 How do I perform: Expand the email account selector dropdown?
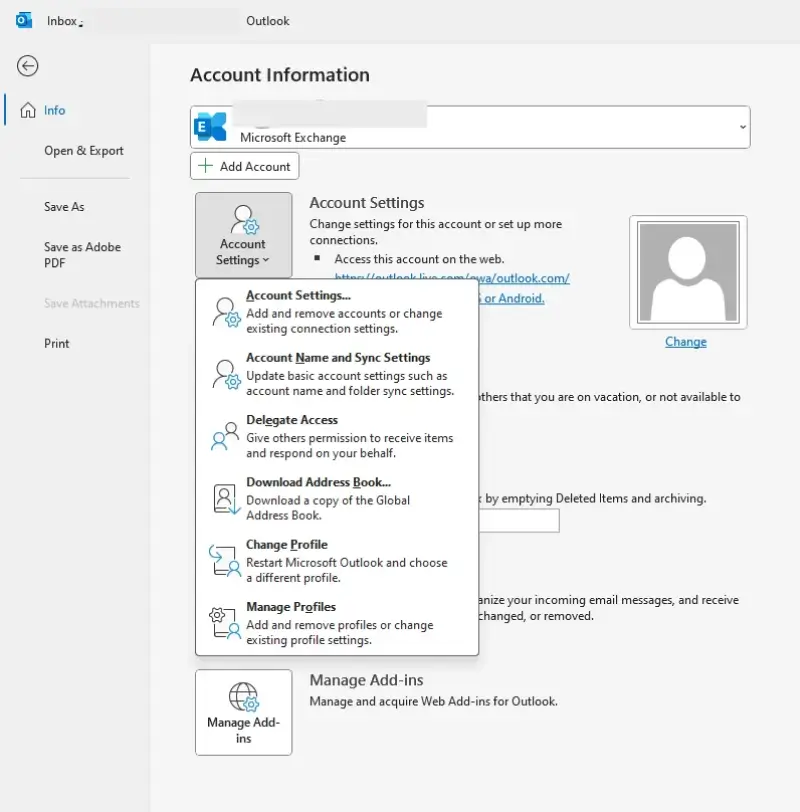[742, 127]
